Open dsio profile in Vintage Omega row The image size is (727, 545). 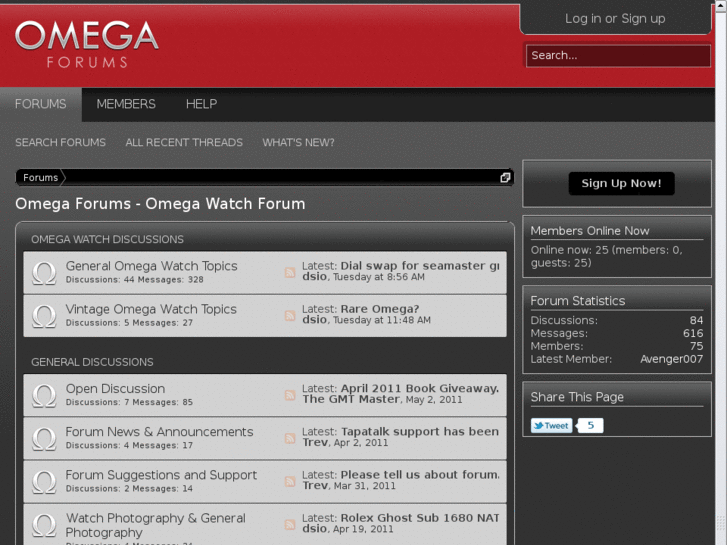click(x=315, y=320)
